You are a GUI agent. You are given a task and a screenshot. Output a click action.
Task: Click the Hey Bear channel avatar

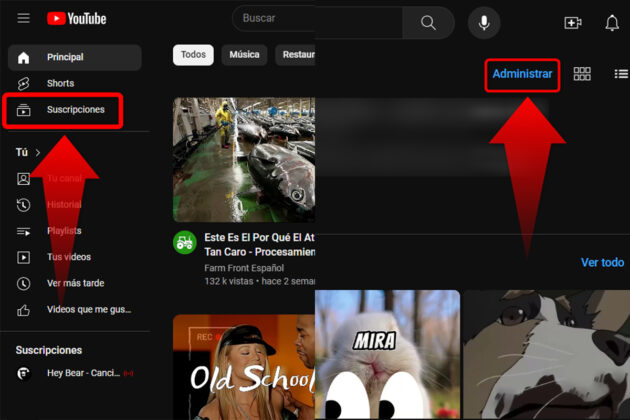[23, 373]
